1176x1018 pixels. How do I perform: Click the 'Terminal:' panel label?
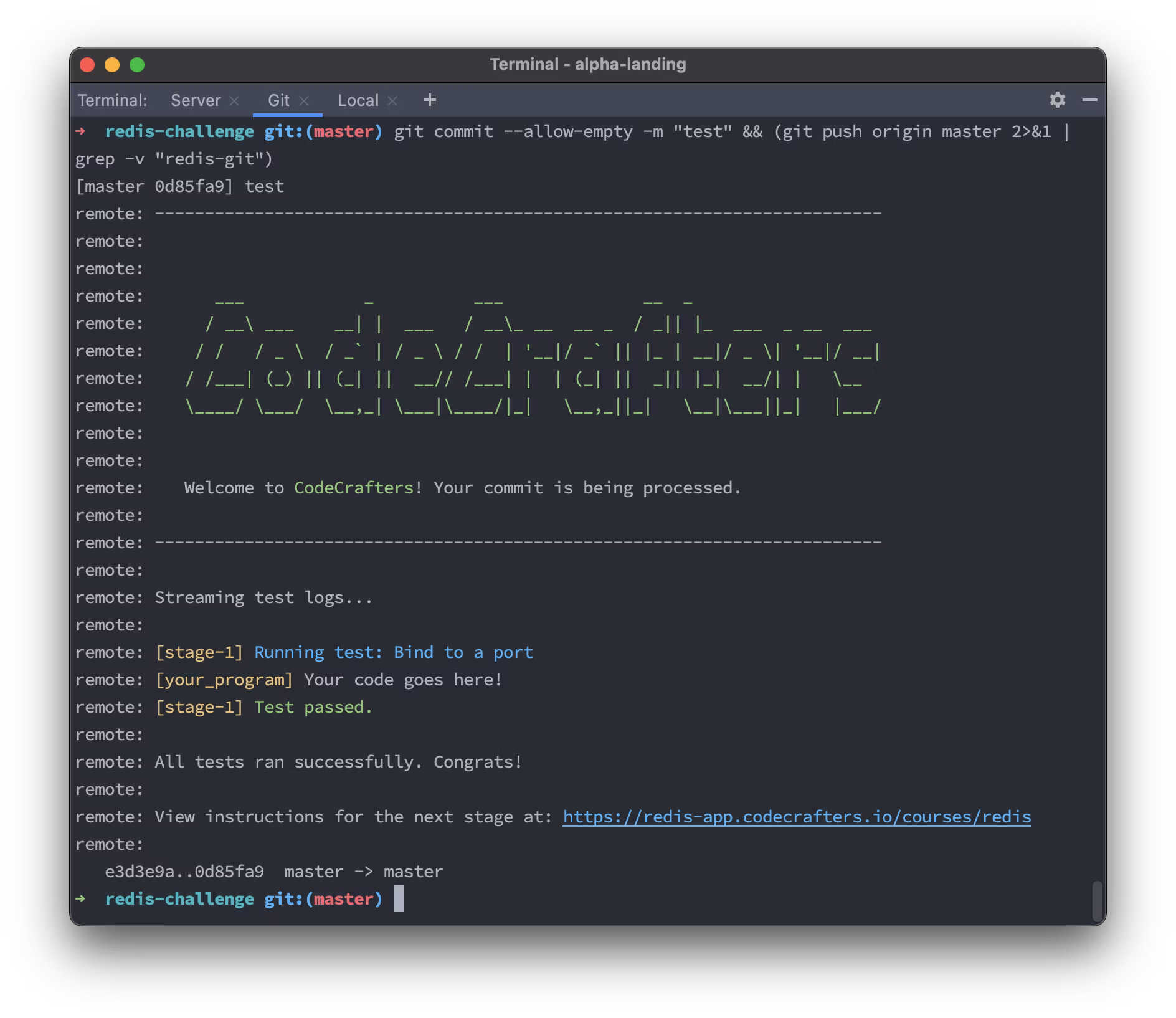(x=113, y=101)
